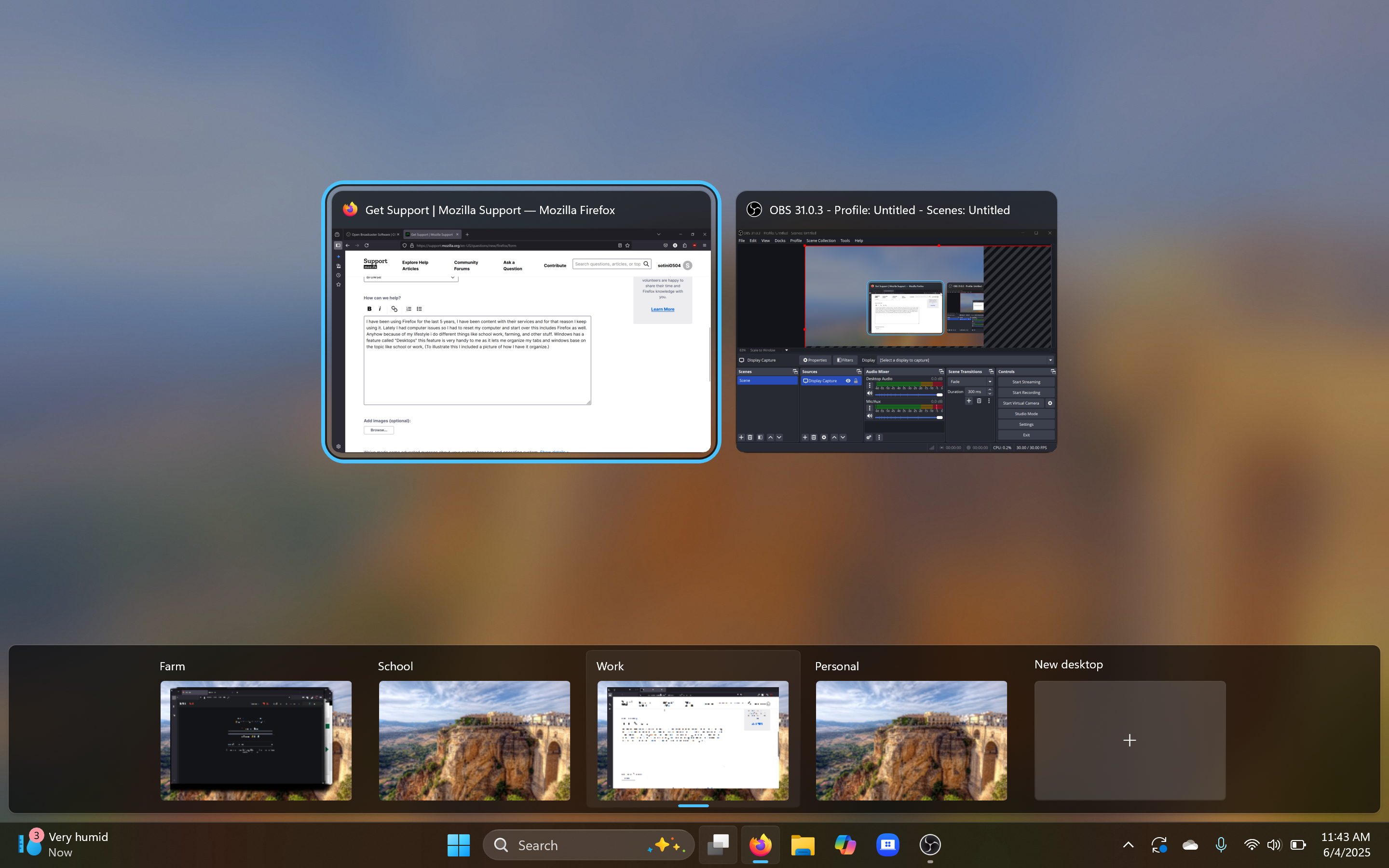Switch to the Farm desktop thumbnail
1389x868 pixels.
[256, 740]
